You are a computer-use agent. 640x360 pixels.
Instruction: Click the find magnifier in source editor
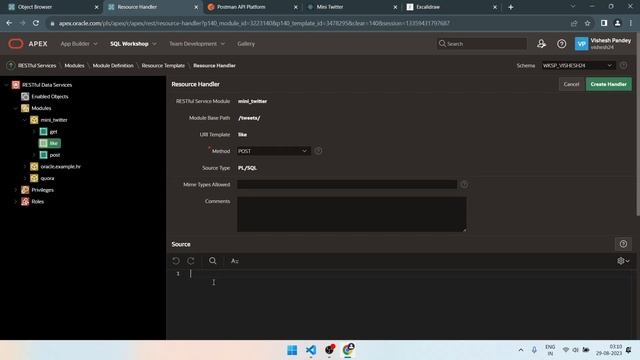[213, 260]
